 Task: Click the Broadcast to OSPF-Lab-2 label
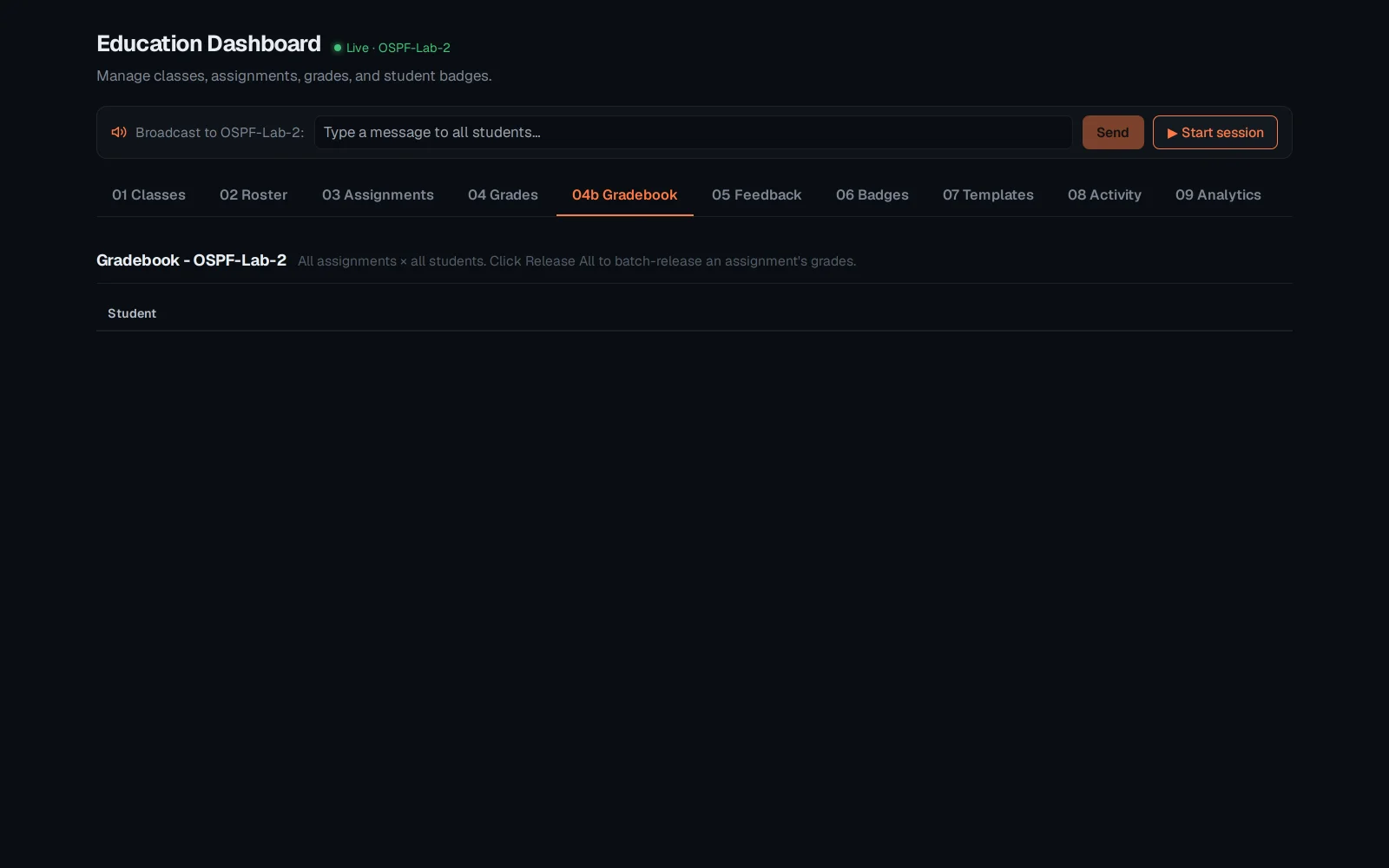click(x=220, y=132)
